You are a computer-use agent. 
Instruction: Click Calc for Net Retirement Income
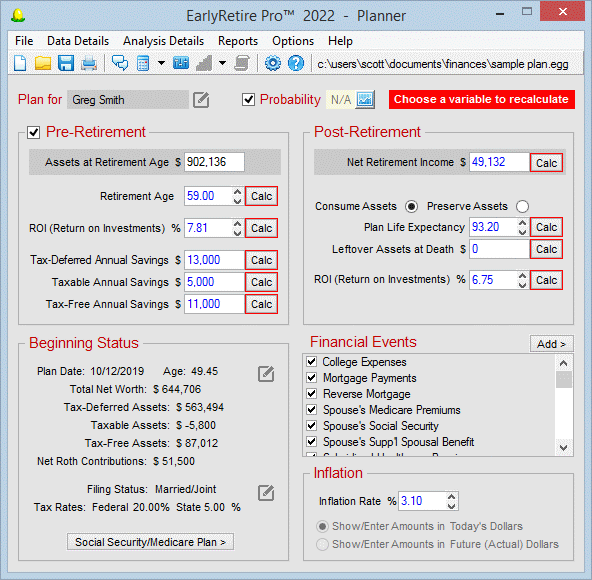546,163
